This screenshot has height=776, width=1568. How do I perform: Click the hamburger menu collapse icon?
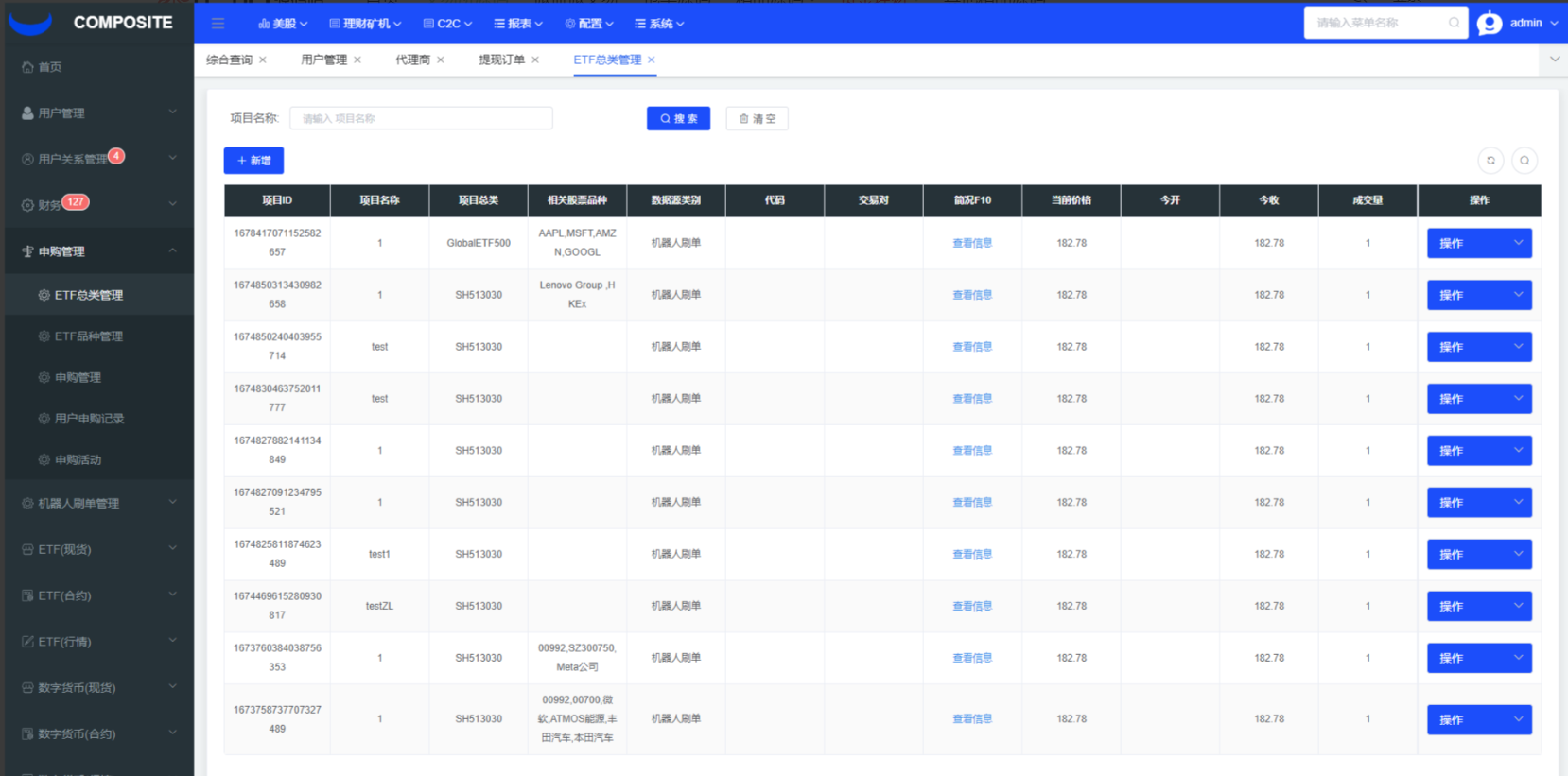coord(218,24)
